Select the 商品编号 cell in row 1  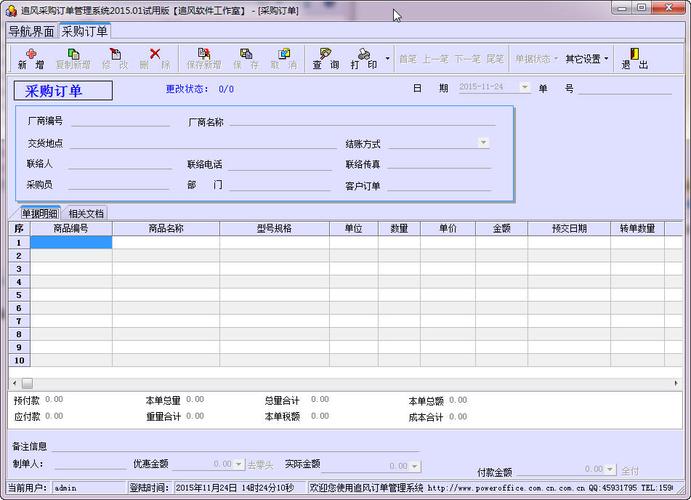point(71,242)
